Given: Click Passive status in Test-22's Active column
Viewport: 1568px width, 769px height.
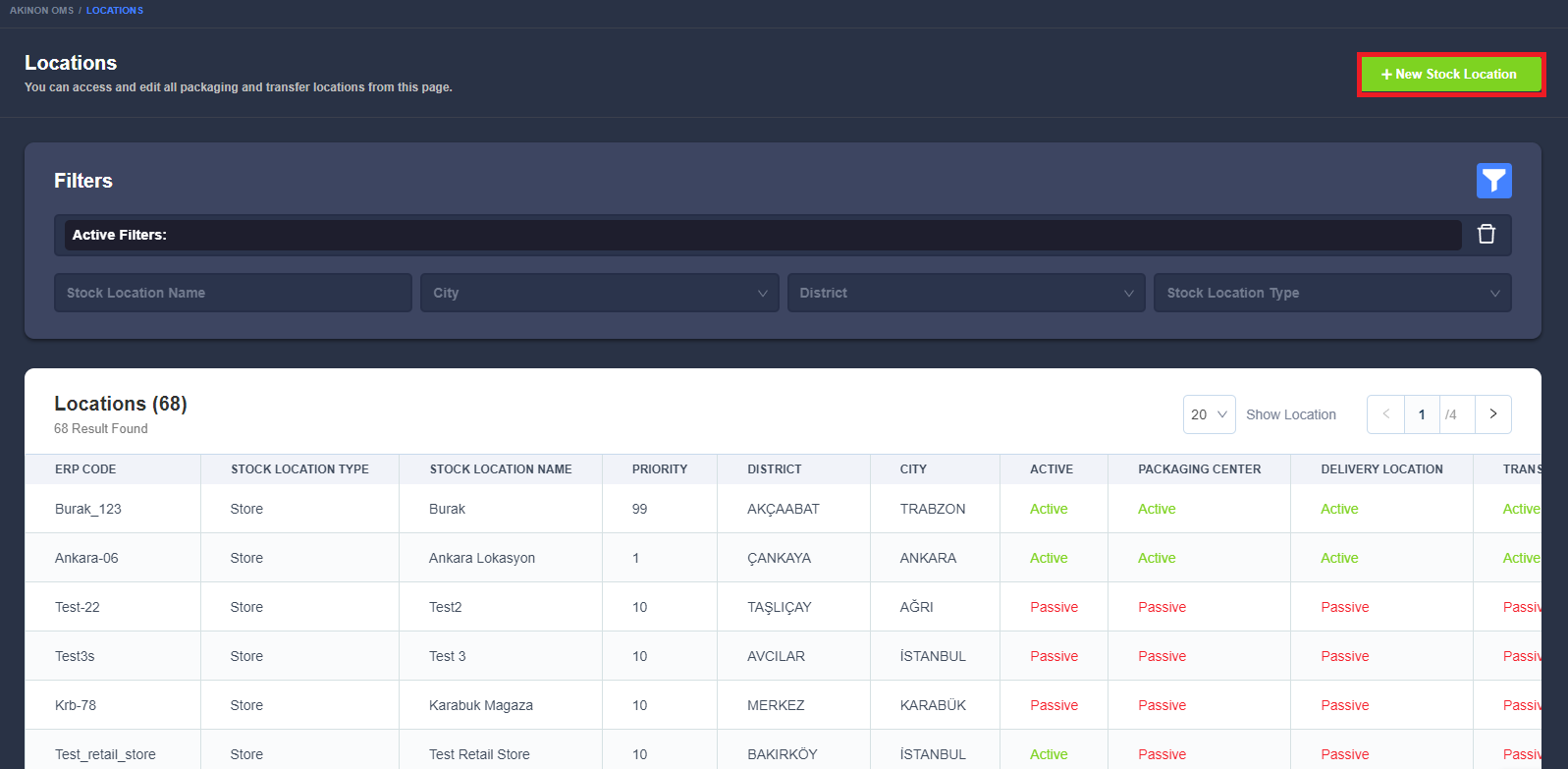Looking at the screenshot, I should pos(1054,607).
